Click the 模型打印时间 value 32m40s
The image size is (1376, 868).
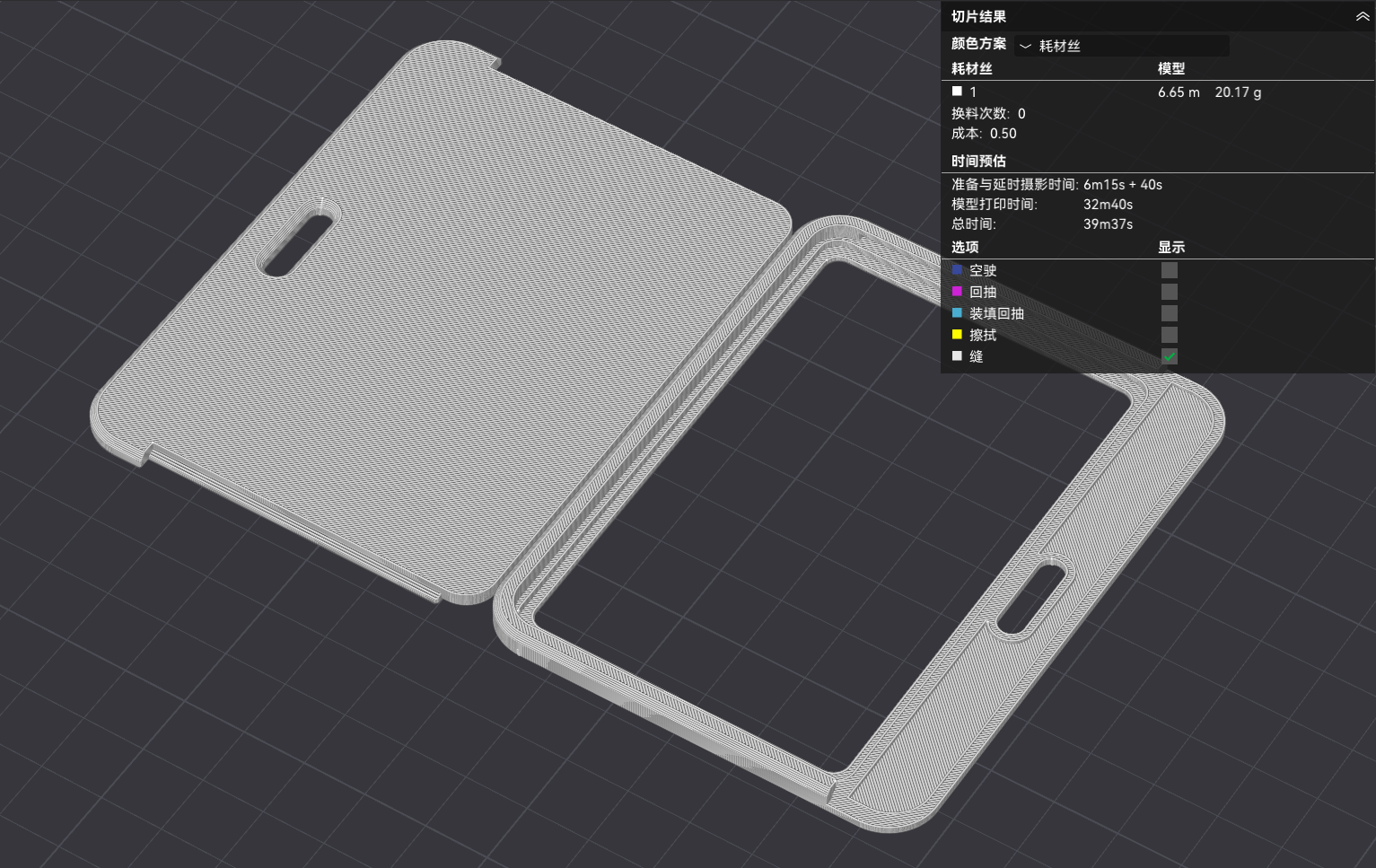[x=1108, y=205]
